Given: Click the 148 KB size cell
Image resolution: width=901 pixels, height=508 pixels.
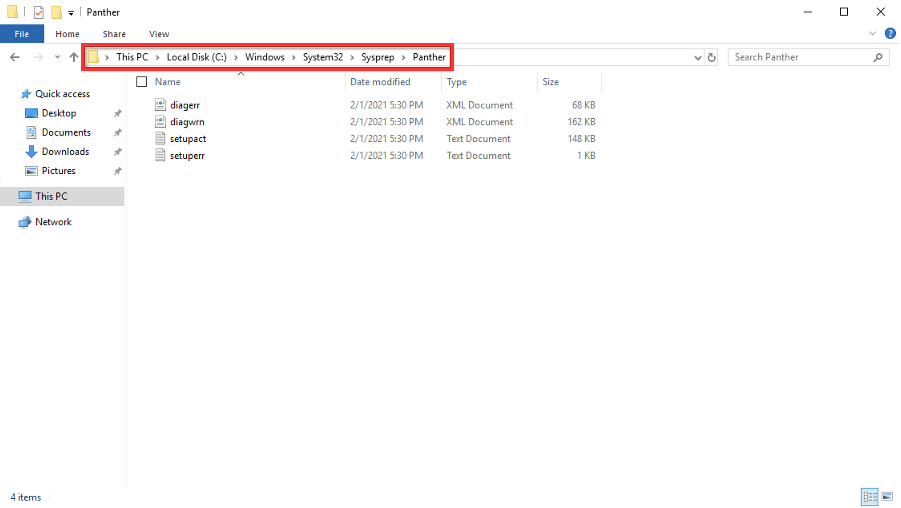Looking at the screenshot, I should point(582,138).
